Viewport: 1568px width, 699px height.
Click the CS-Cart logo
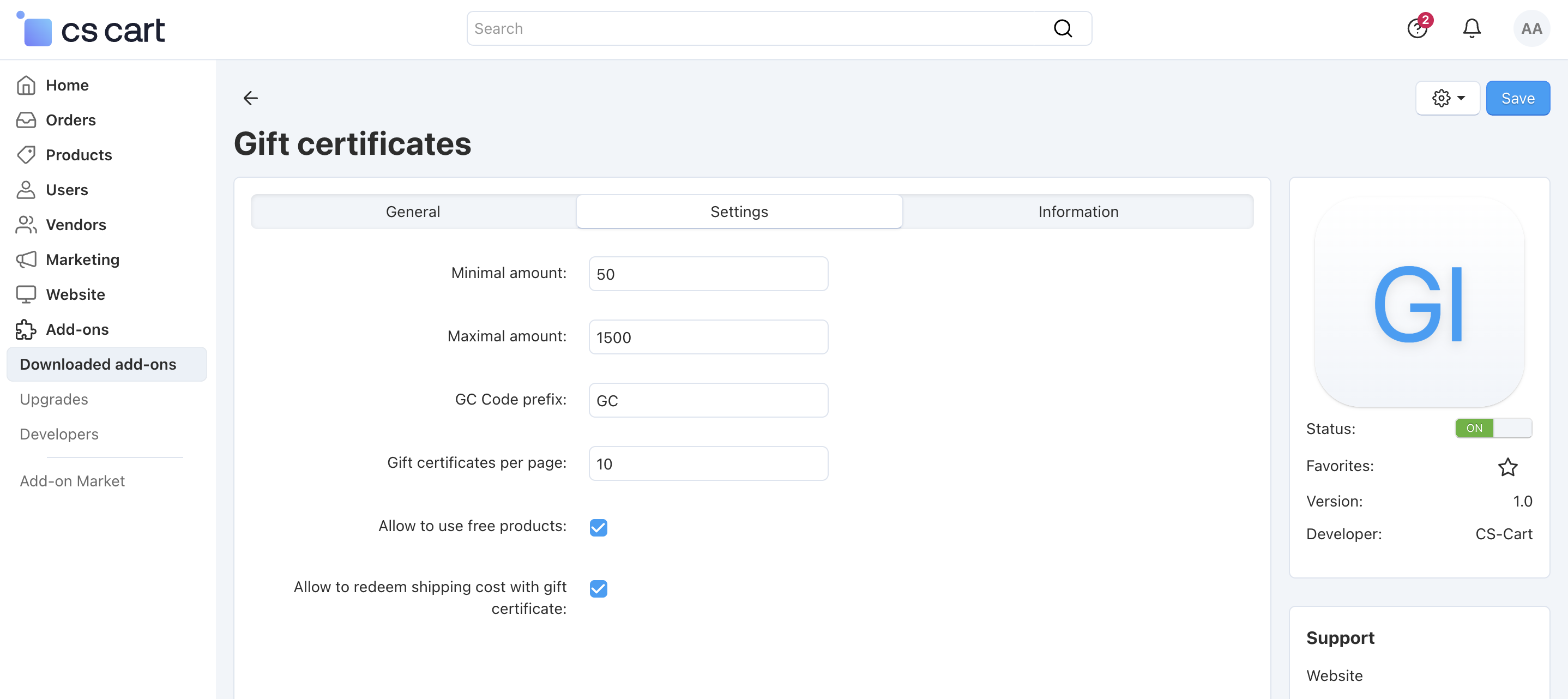pyautogui.click(x=90, y=28)
